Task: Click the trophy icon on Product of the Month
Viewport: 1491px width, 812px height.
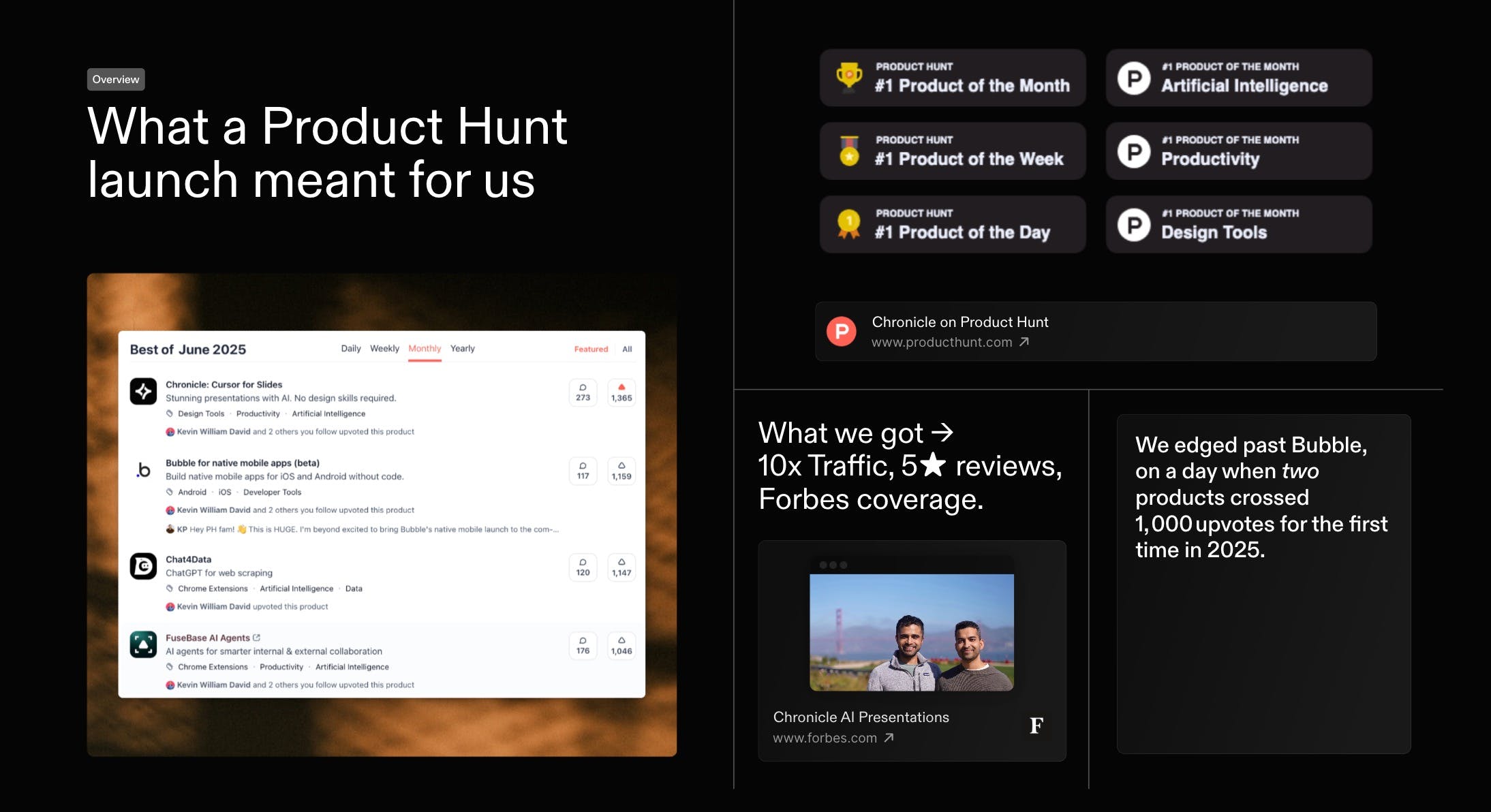Action: [x=849, y=76]
